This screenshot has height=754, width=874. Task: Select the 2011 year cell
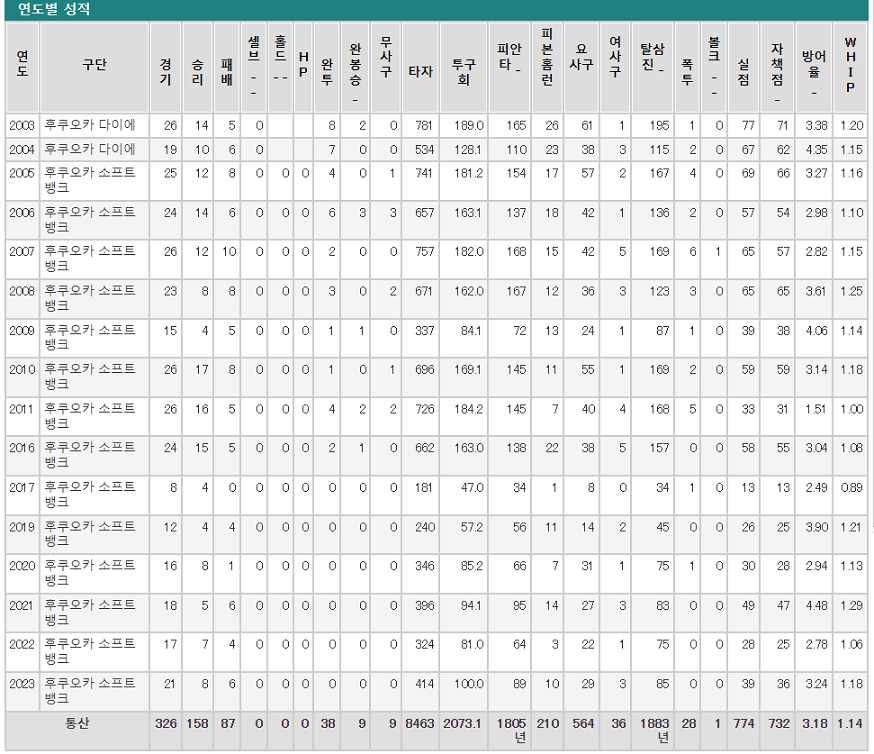coord(21,409)
